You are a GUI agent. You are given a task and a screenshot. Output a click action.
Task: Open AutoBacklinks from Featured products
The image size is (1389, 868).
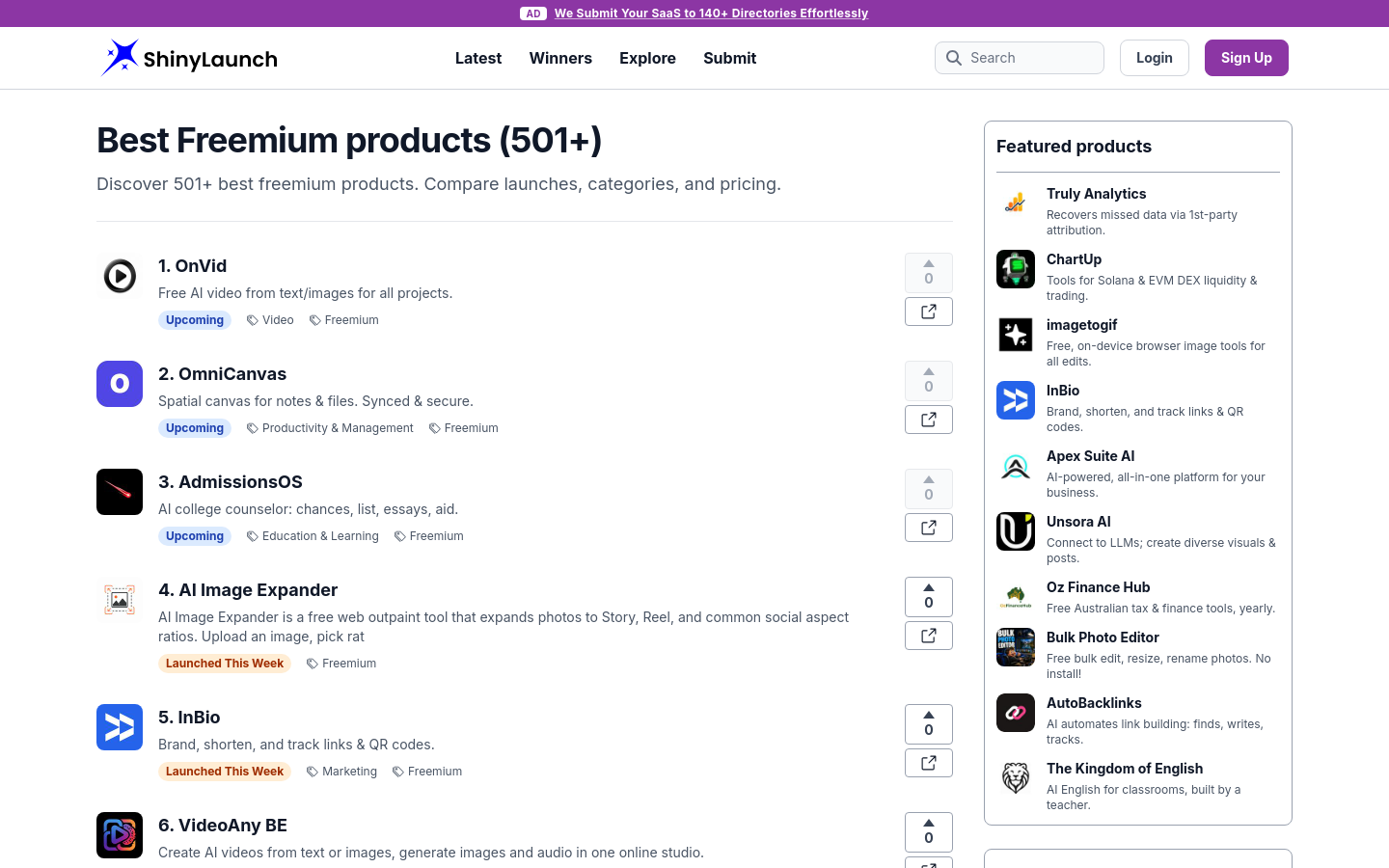[1094, 703]
